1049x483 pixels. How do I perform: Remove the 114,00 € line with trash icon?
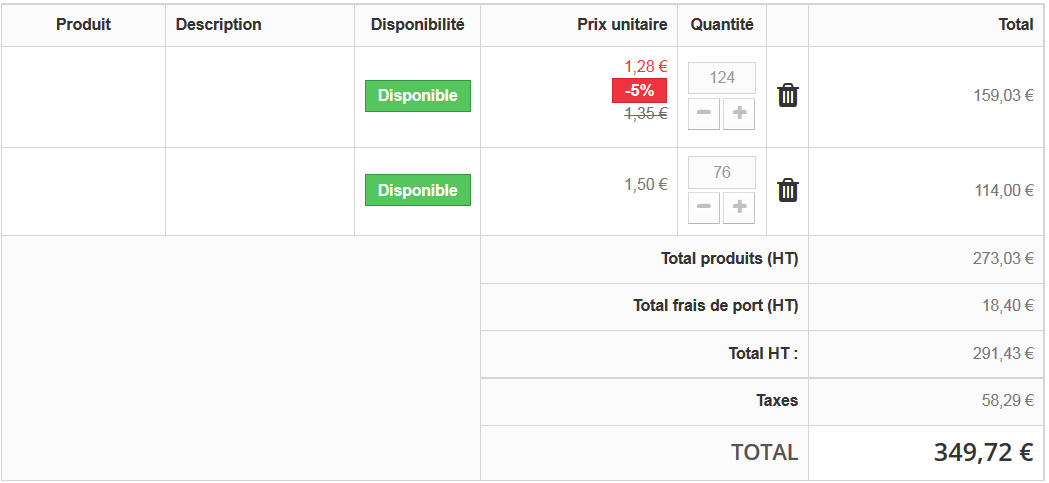[787, 190]
